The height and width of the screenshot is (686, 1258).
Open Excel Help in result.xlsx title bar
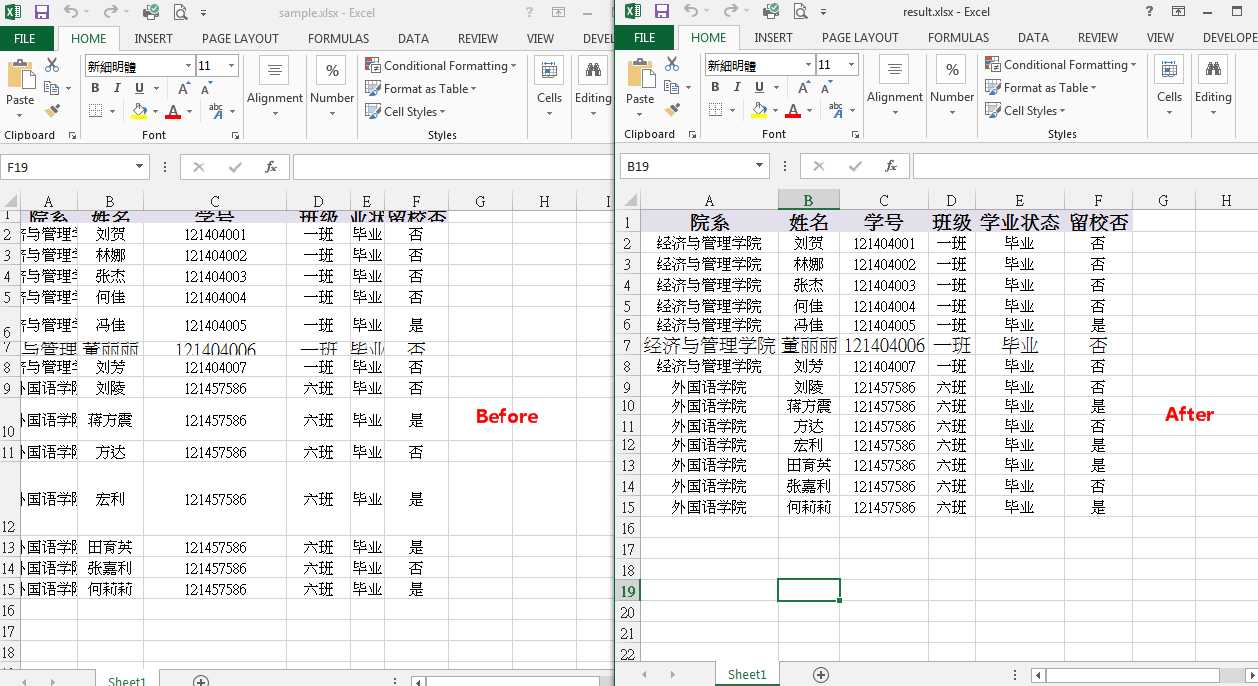1148,12
